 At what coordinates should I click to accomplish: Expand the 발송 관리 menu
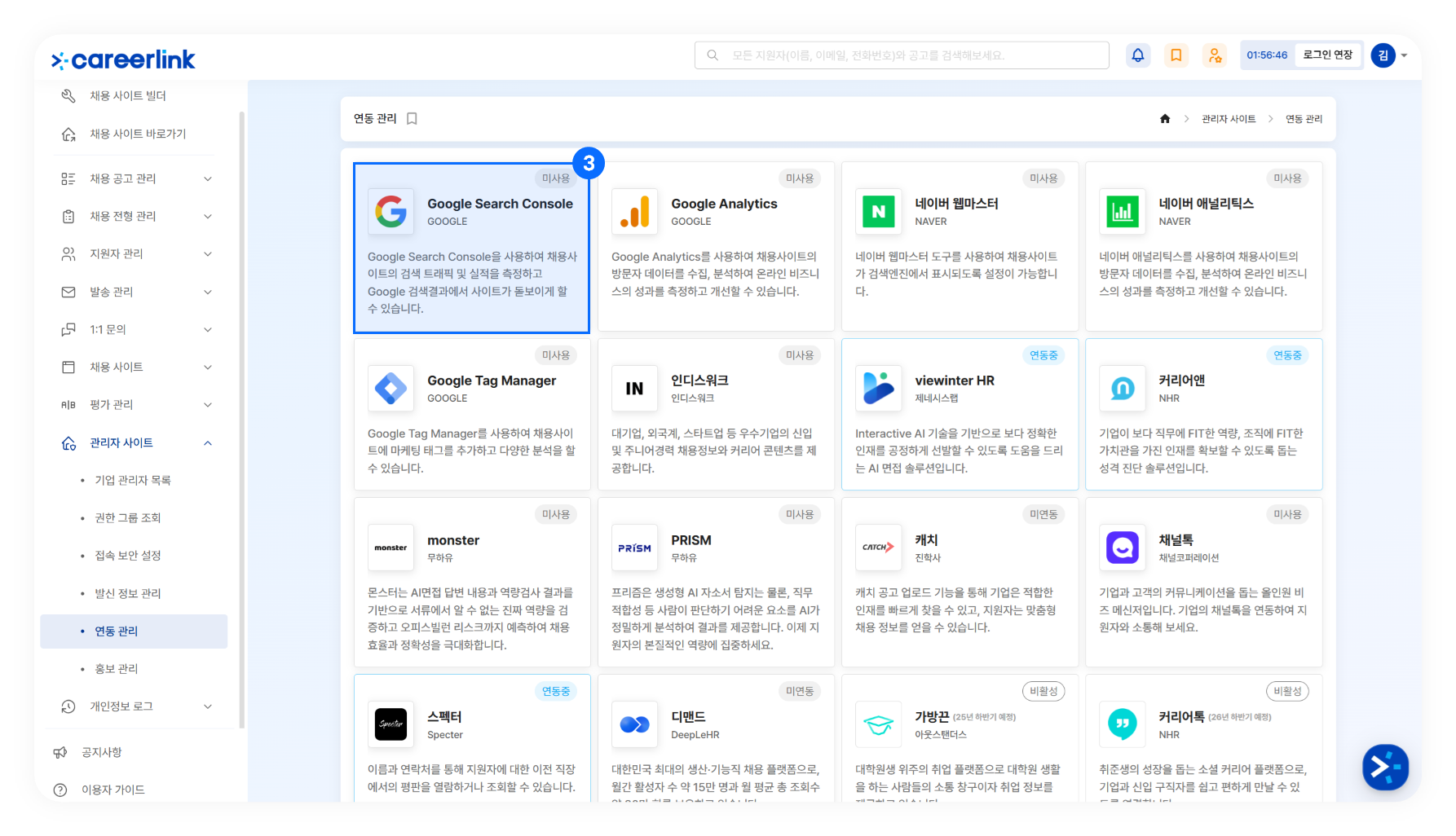(x=208, y=292)
